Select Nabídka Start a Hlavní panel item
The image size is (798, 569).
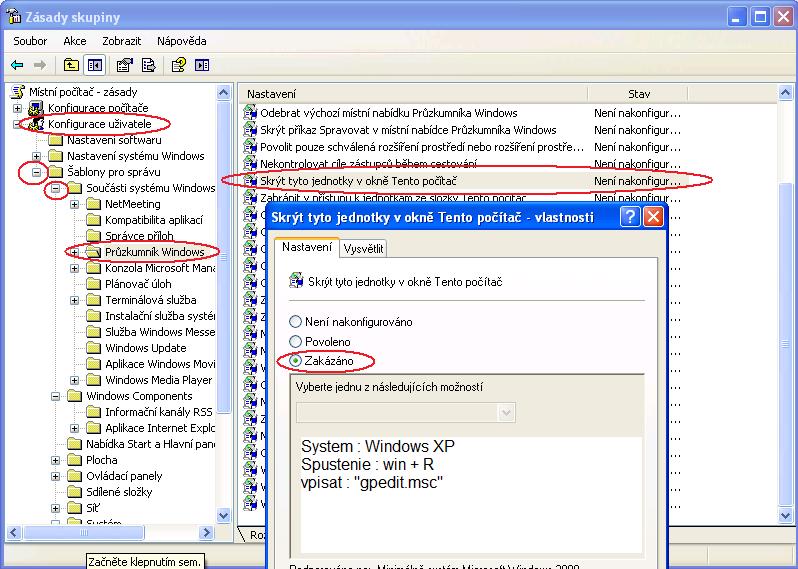[151, 444]
